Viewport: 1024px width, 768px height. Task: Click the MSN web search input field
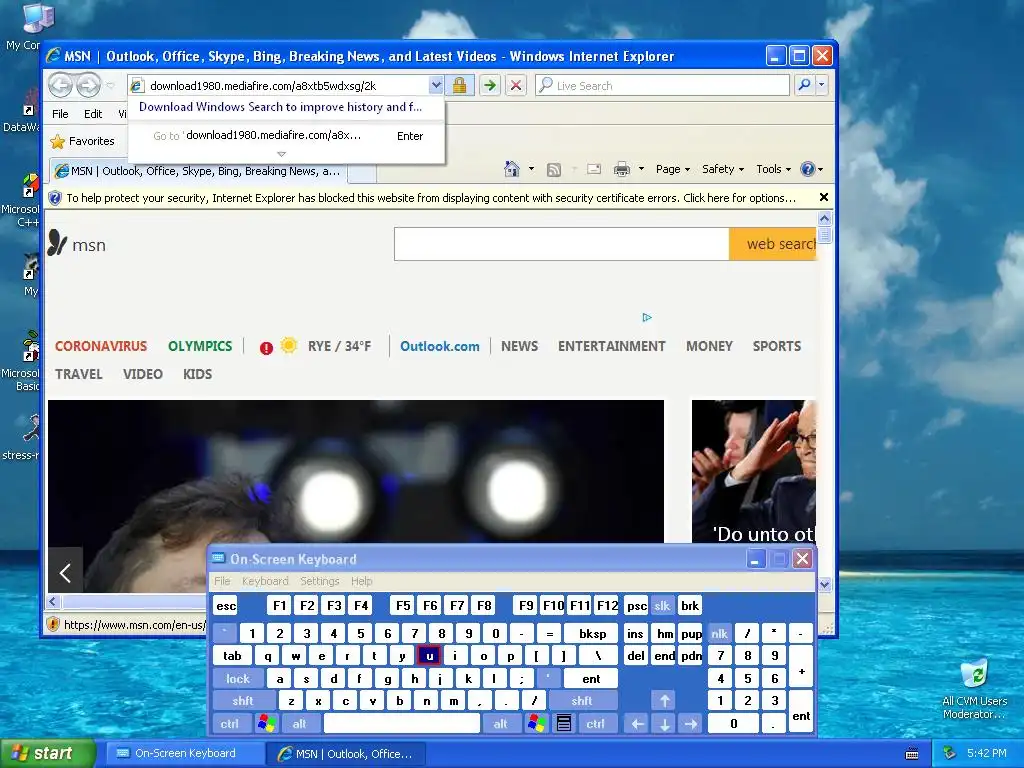562,244
